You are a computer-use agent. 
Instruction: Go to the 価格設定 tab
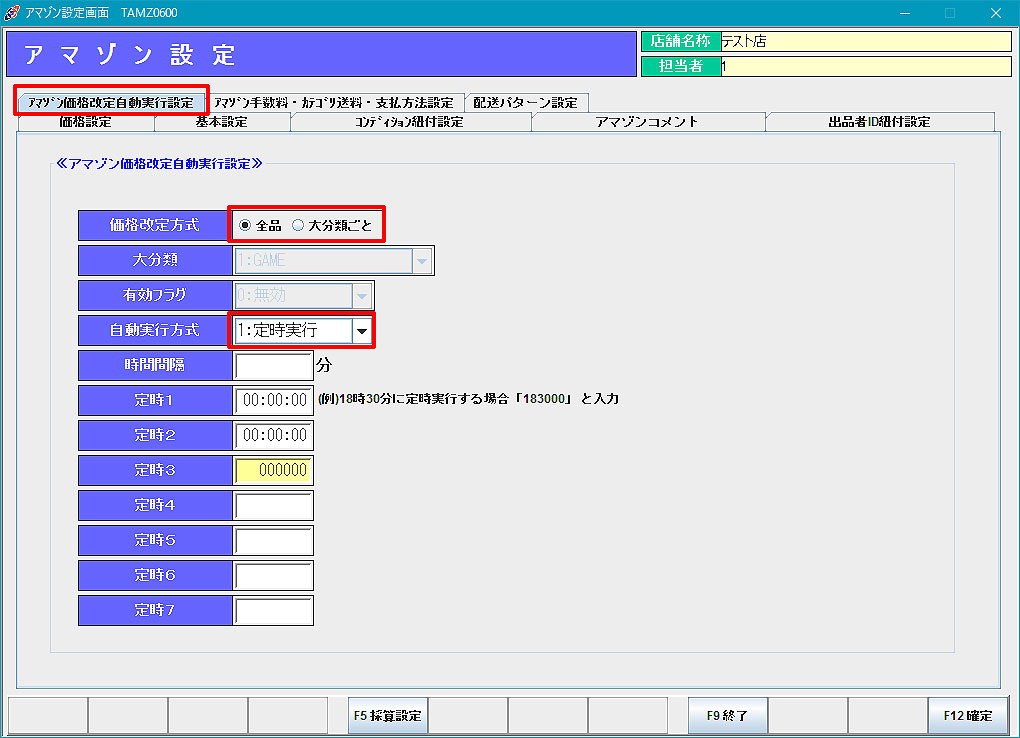click(x=86, y=122)
